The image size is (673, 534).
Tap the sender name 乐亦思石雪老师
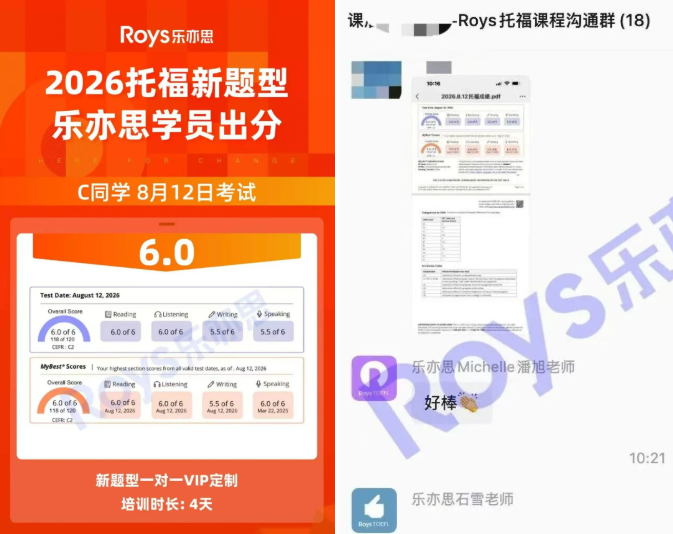(463, 499)
